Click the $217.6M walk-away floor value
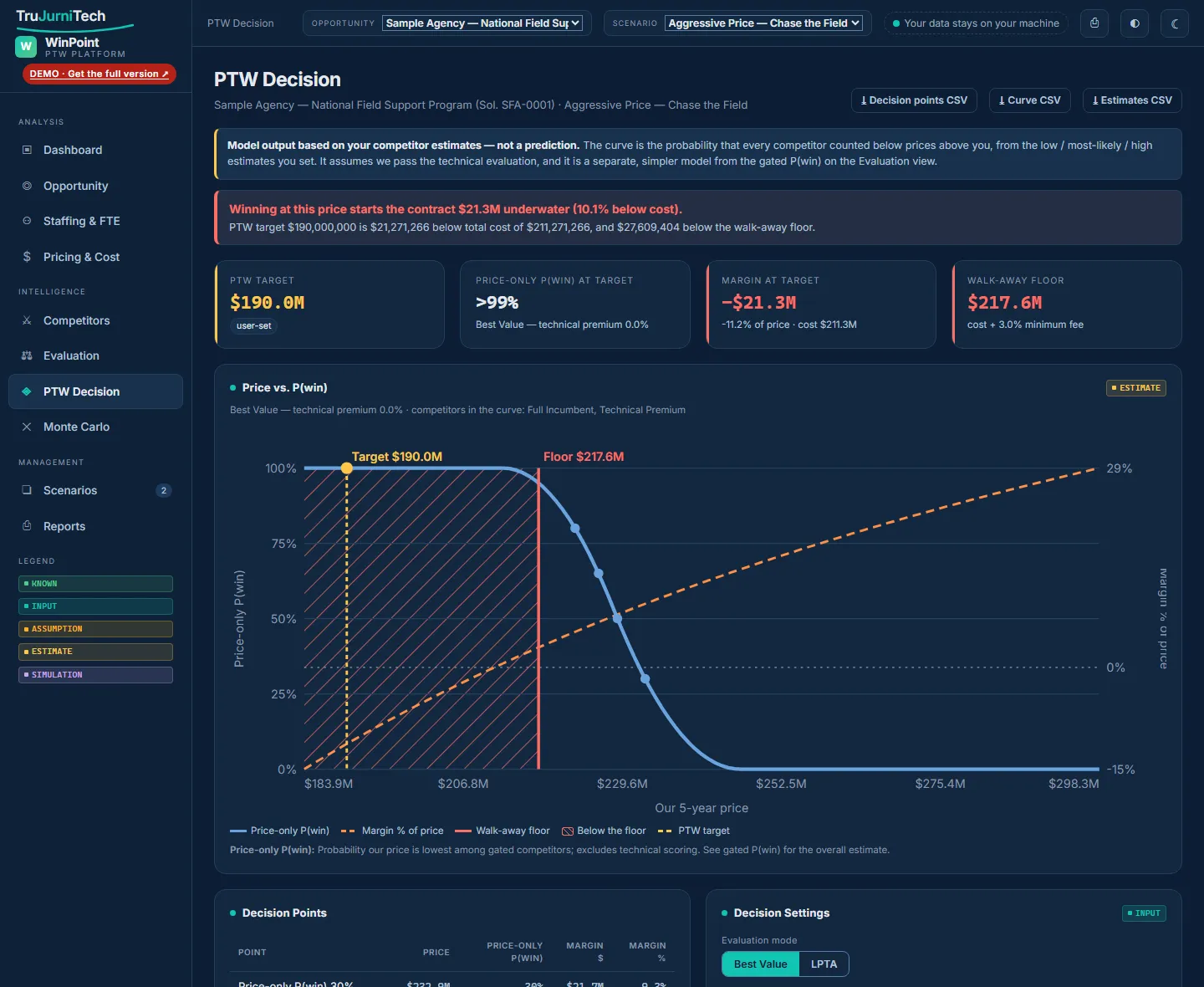 [x=1005, y=303]
